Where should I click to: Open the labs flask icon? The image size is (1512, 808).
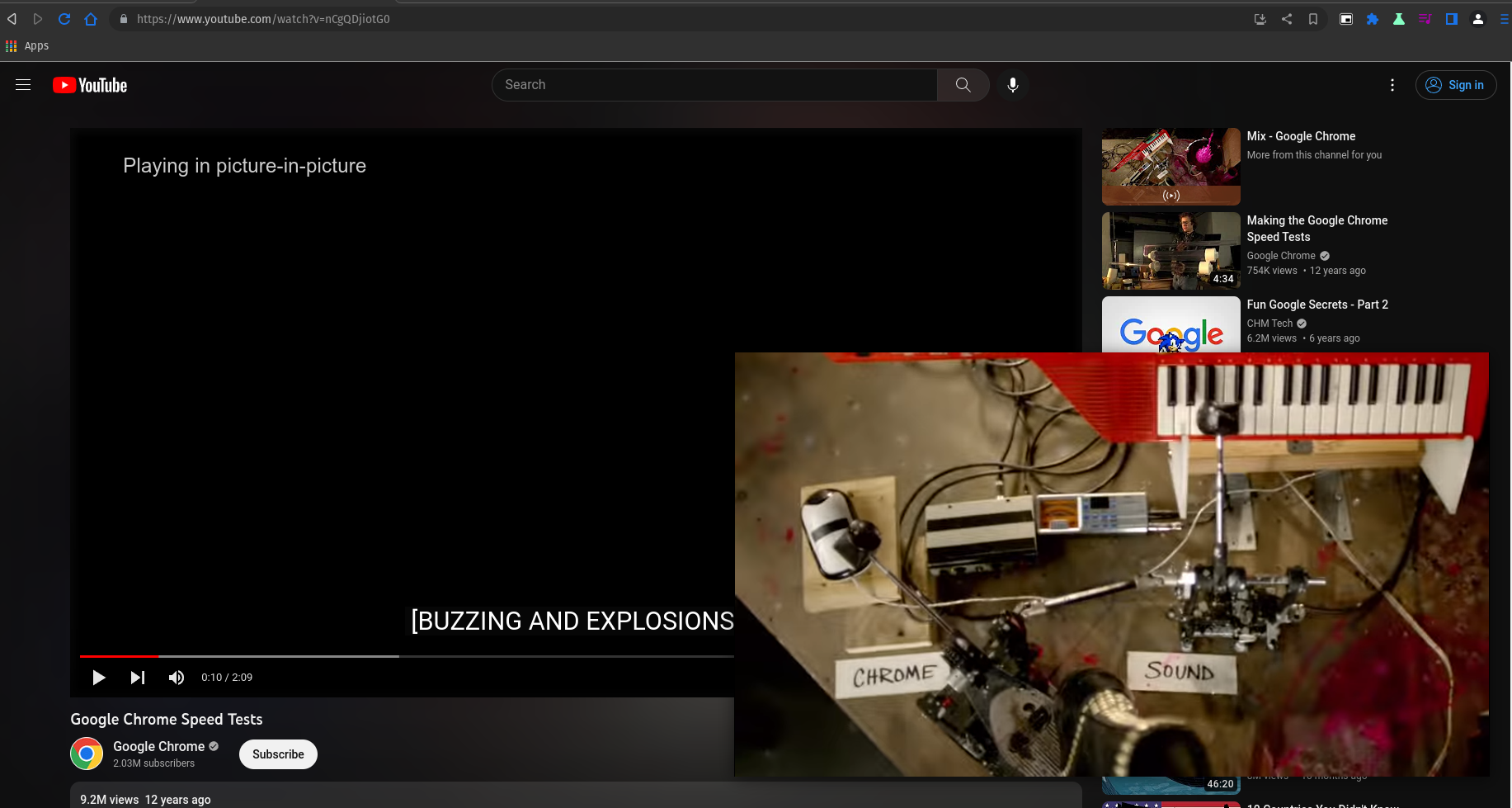1399,18
